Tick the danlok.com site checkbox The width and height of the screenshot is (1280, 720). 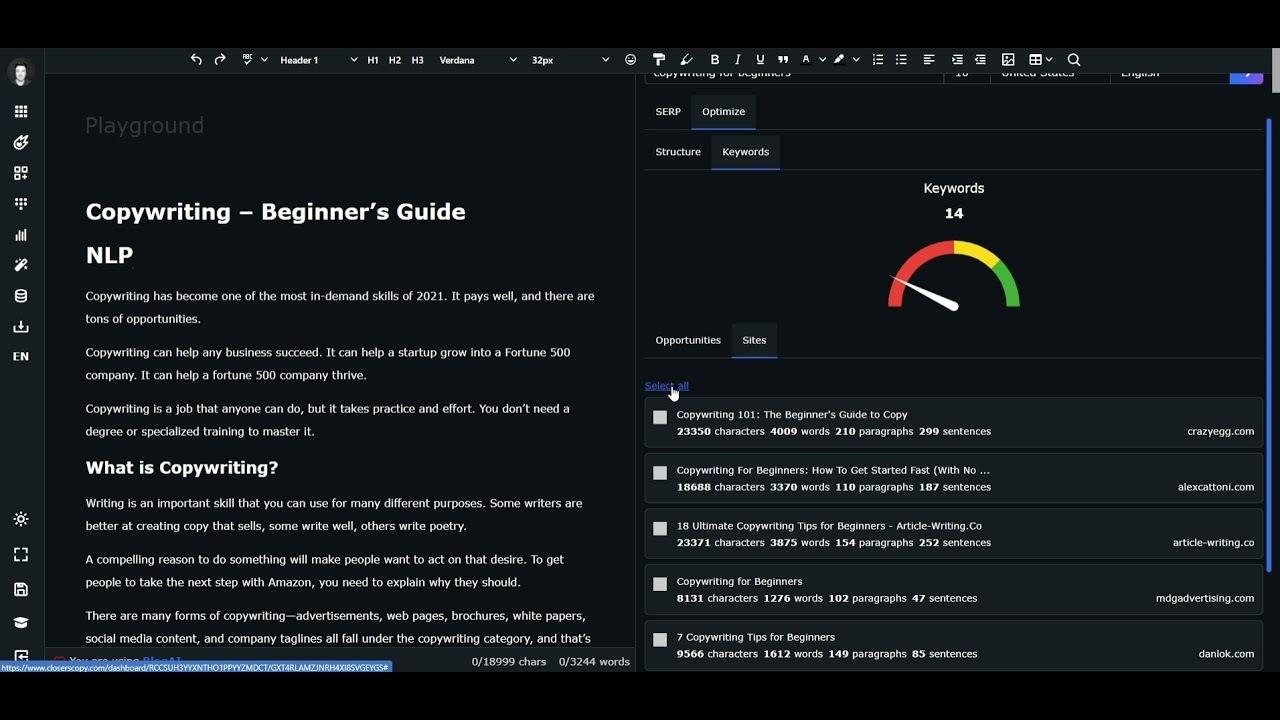coord(660,640)
